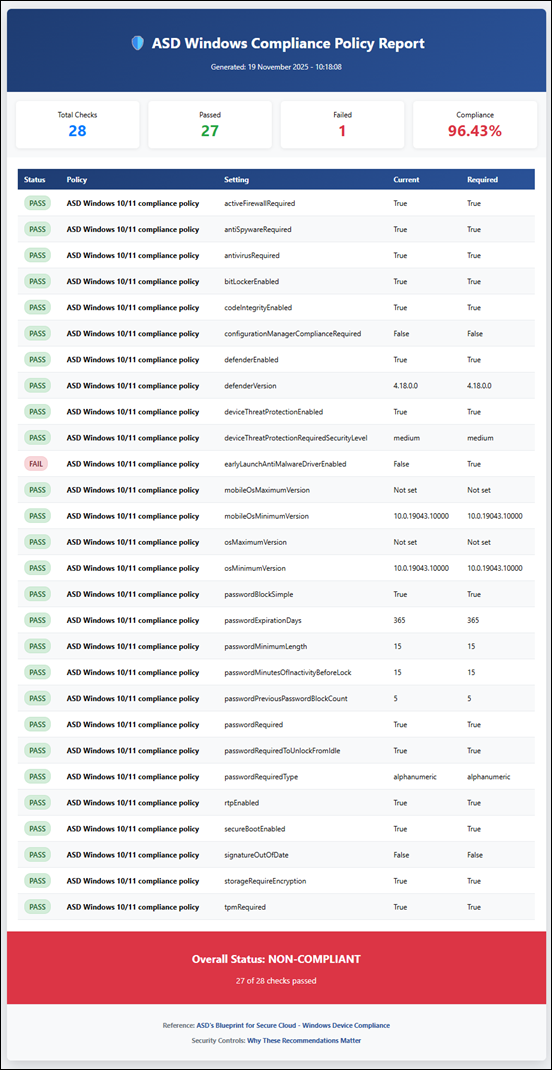
Task: Select the codeIntegrityEnabled setting text
Action: pos(258,307)
